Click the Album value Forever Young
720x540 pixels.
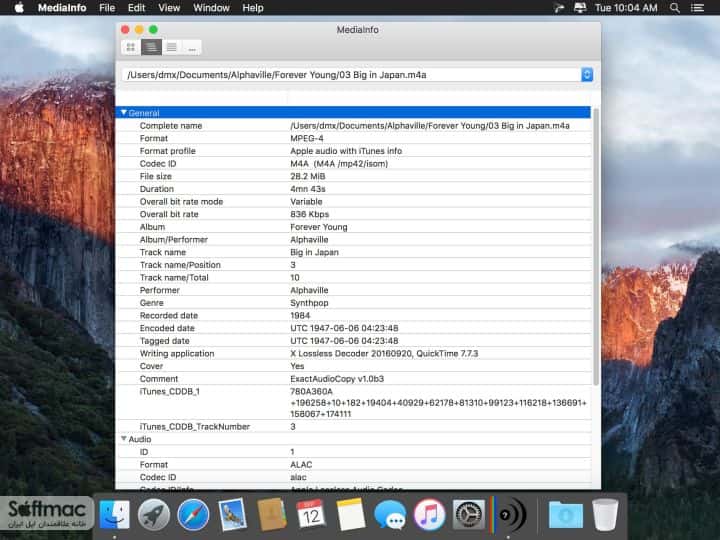[319, 227]
